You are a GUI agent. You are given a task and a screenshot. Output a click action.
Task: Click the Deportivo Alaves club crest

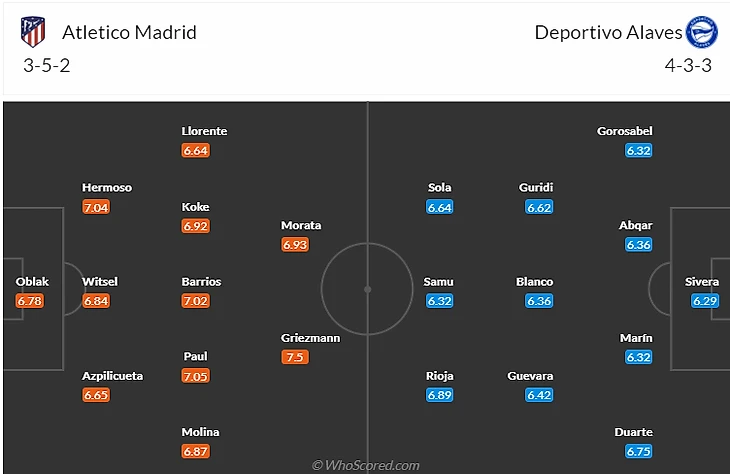tap(698, 32)
